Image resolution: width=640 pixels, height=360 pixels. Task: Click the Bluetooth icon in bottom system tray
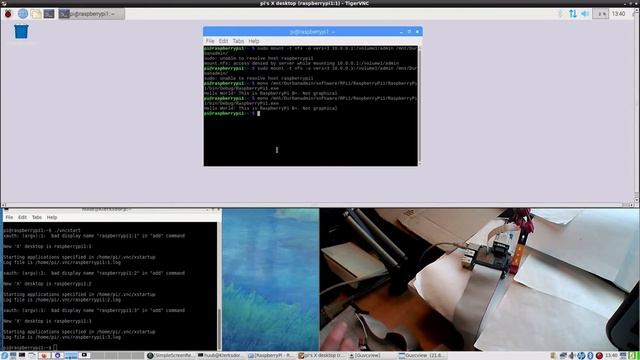590,356
